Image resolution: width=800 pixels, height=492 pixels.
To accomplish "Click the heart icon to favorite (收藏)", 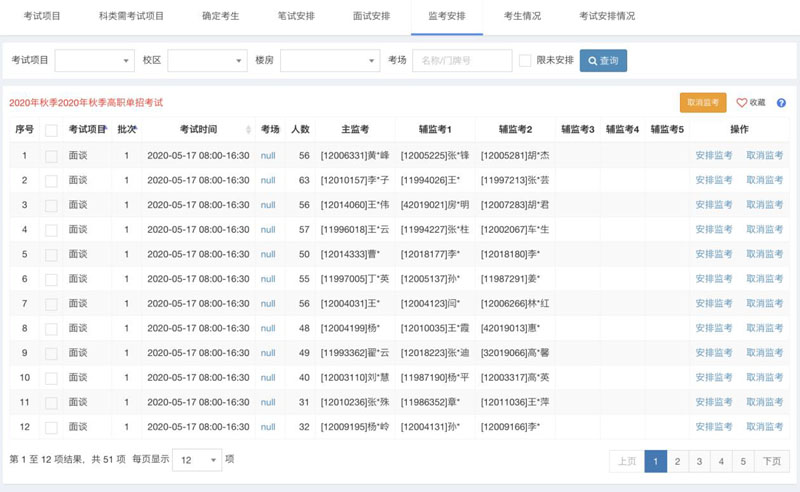I will point(742,103).
